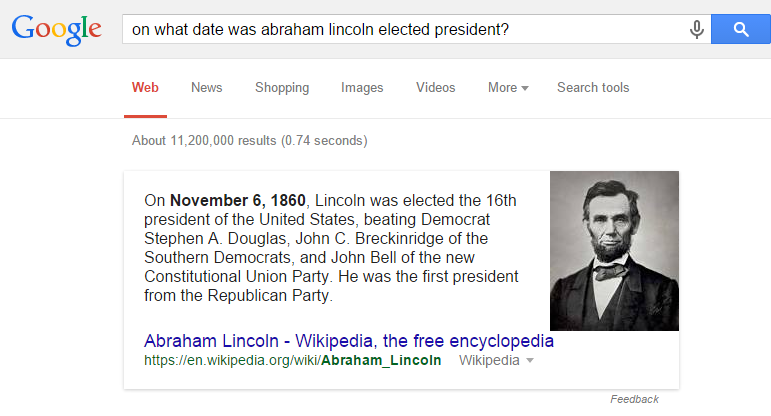Select the Web tab
771x416 pixels.
(145, 88)
